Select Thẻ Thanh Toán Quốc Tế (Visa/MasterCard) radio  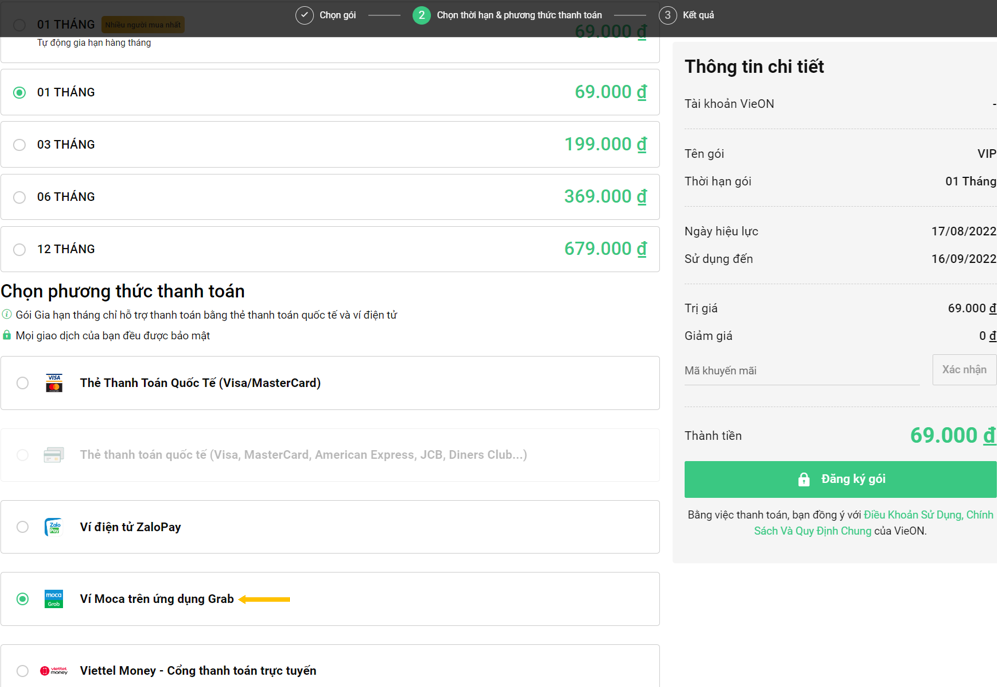pyautogui.click(x=22, y=383)
